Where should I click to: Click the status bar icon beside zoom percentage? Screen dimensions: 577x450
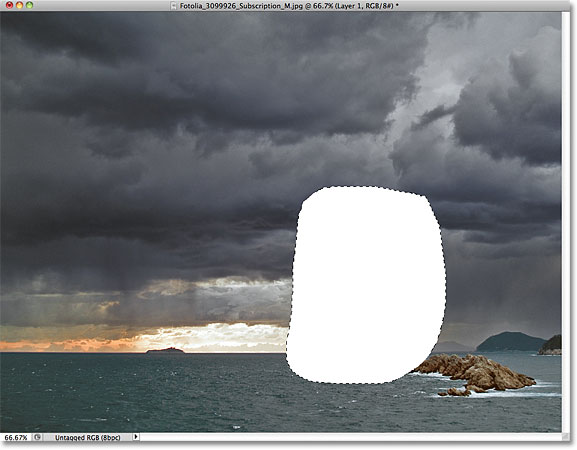coord(37,437)
